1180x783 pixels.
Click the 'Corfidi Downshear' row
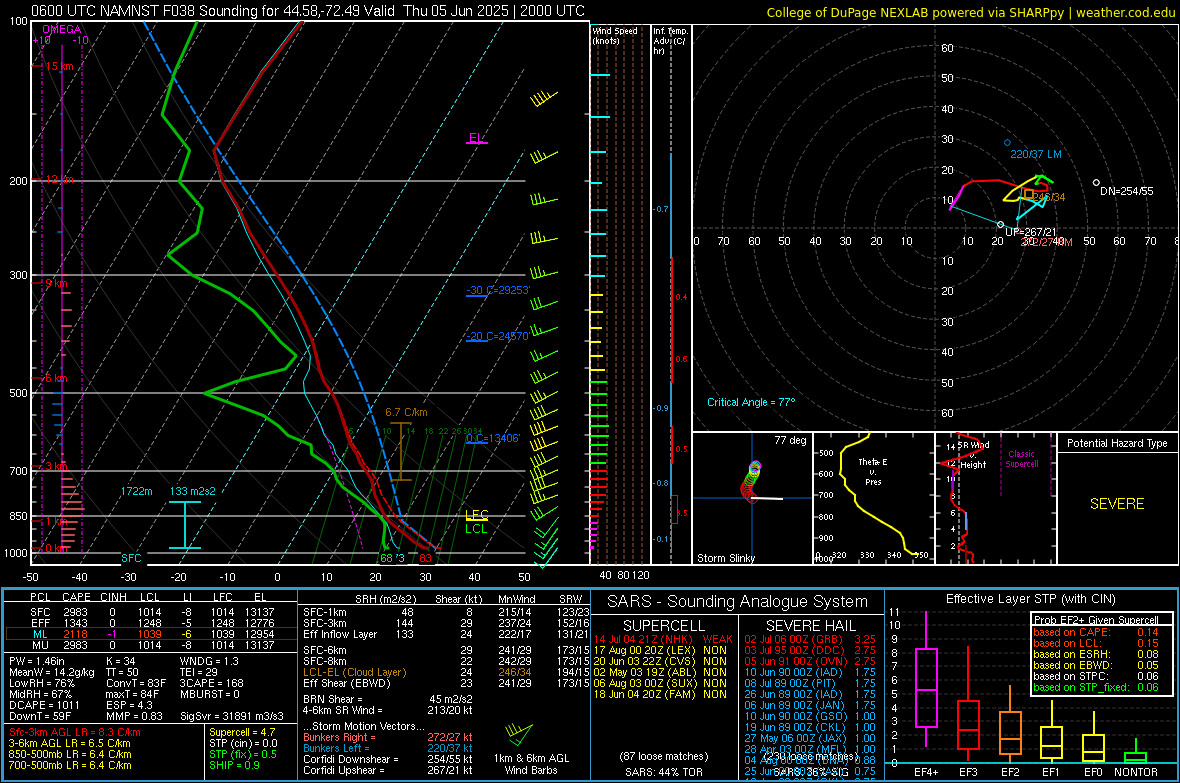tap(388, 759)
